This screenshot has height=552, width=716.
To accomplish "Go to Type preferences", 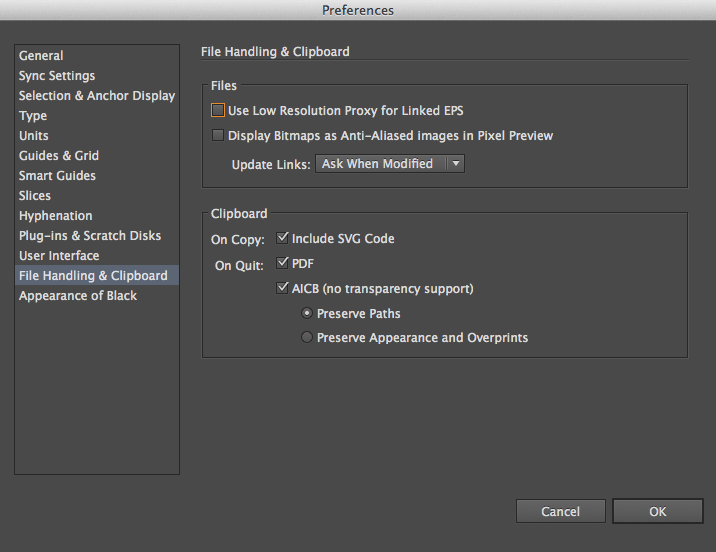I will [33, 116].
